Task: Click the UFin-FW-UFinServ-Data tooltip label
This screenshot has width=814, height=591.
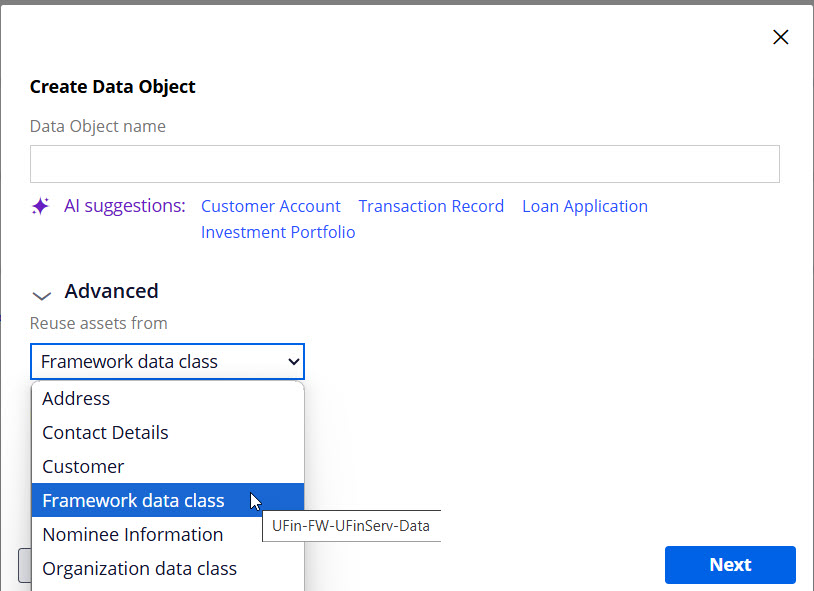Action: point(351,525)
